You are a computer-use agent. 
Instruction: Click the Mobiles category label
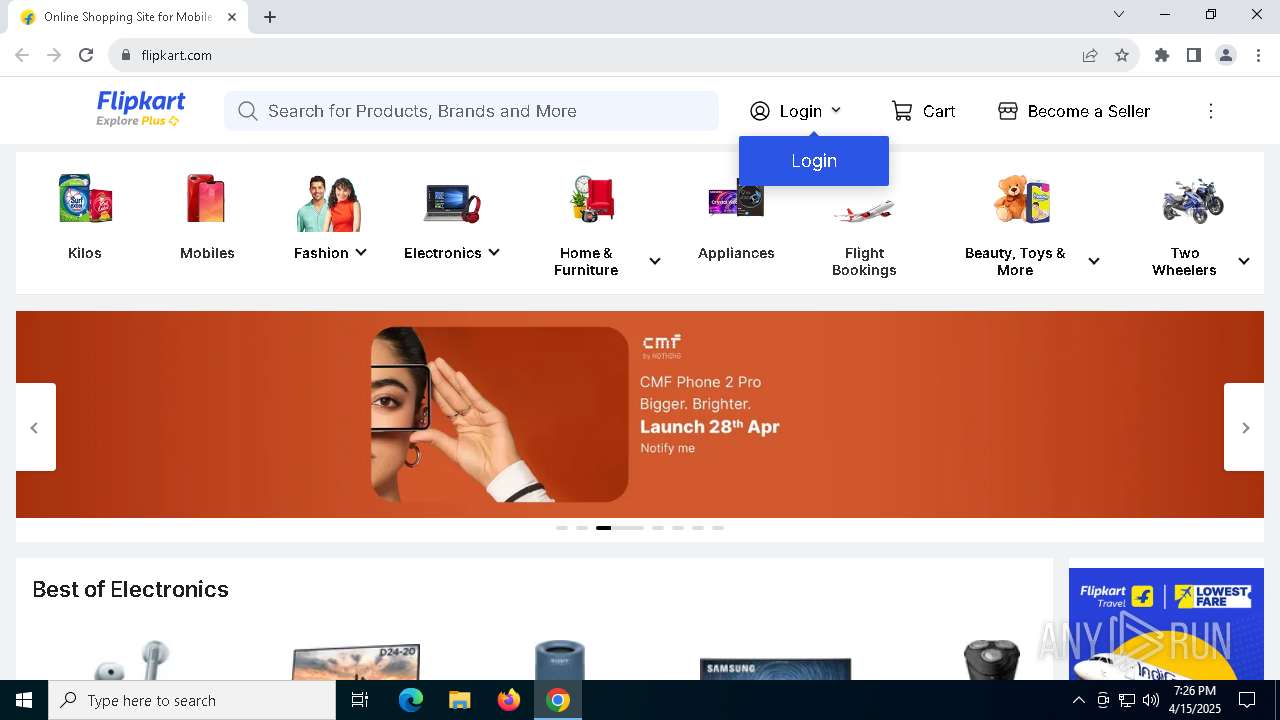coord(207,253)
